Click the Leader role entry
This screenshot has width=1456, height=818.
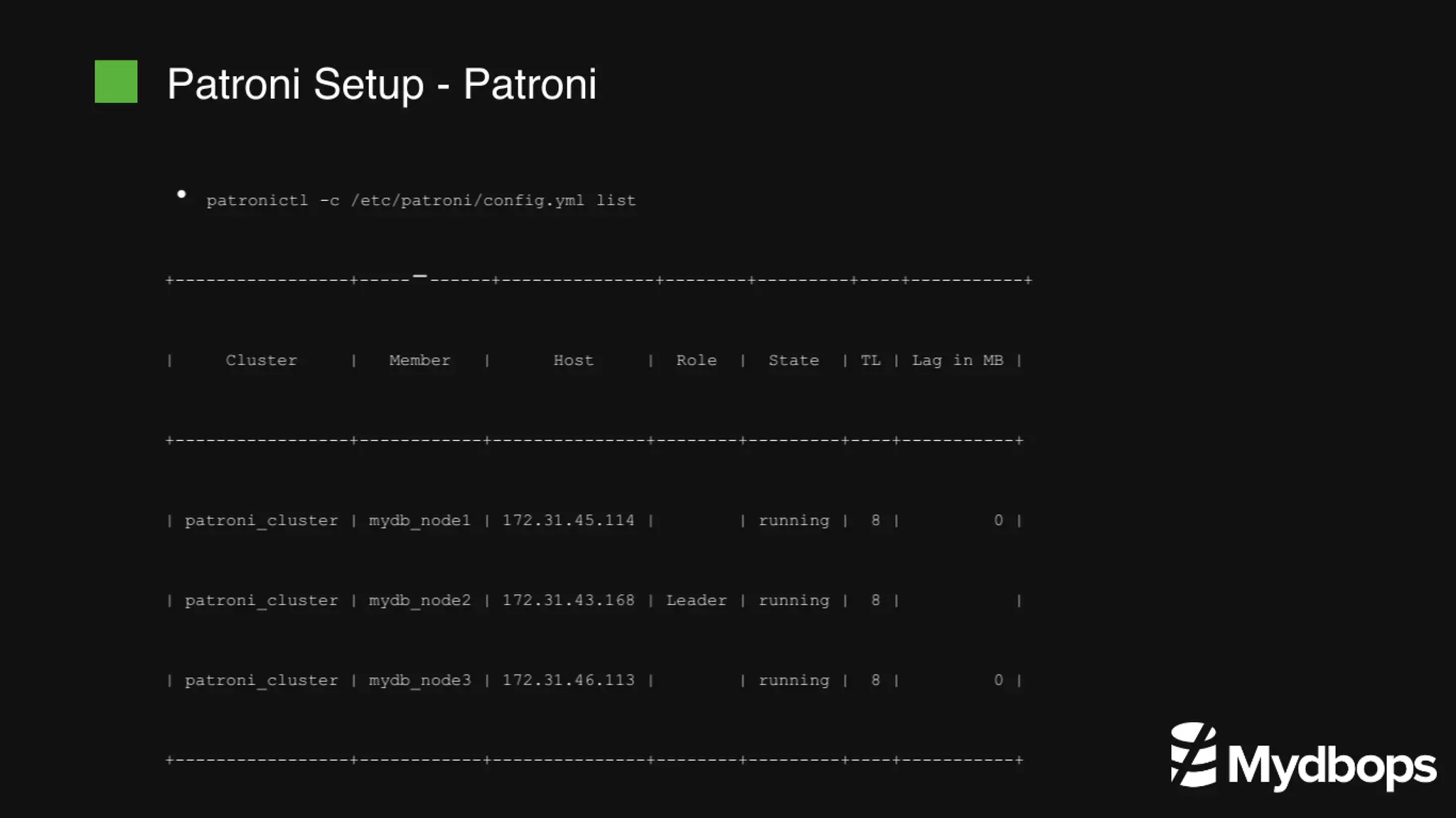(697, 601)
